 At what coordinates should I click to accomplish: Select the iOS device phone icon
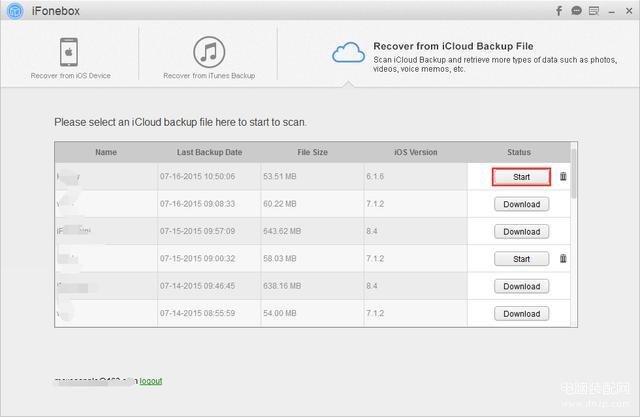coord(69,52)
